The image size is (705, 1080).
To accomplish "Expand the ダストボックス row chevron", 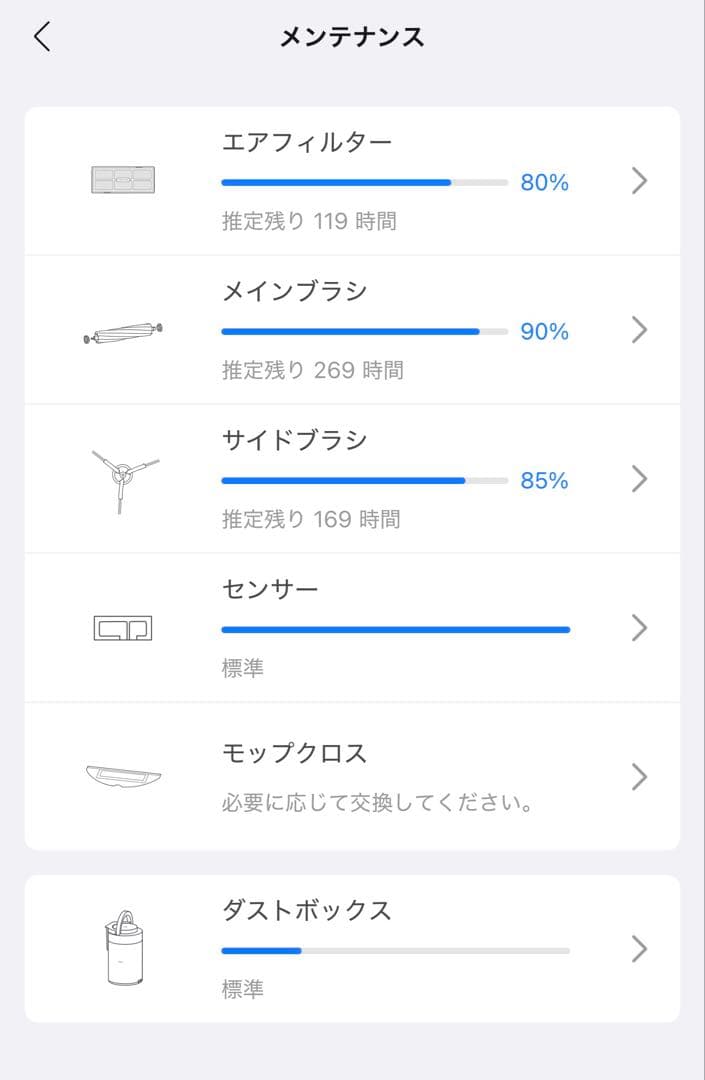I will [639, 950].
